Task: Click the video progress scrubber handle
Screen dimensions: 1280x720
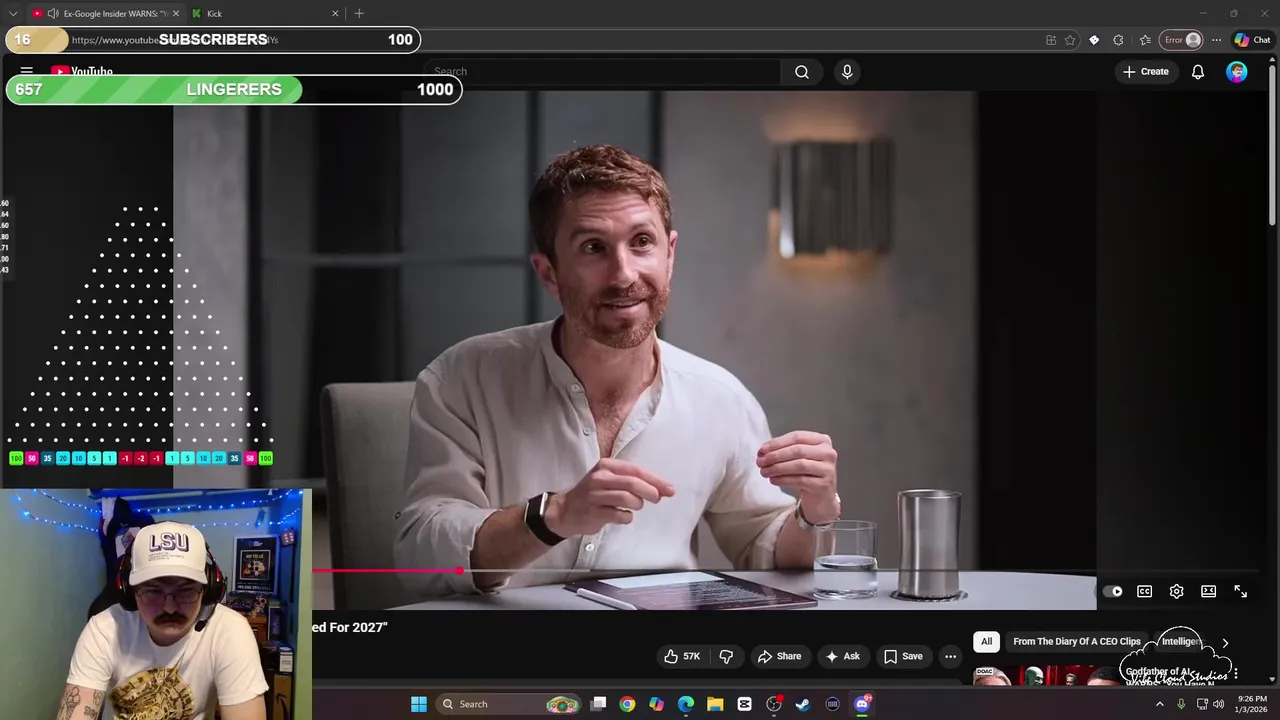Action: pyautogui.click(x=459, y=571)
